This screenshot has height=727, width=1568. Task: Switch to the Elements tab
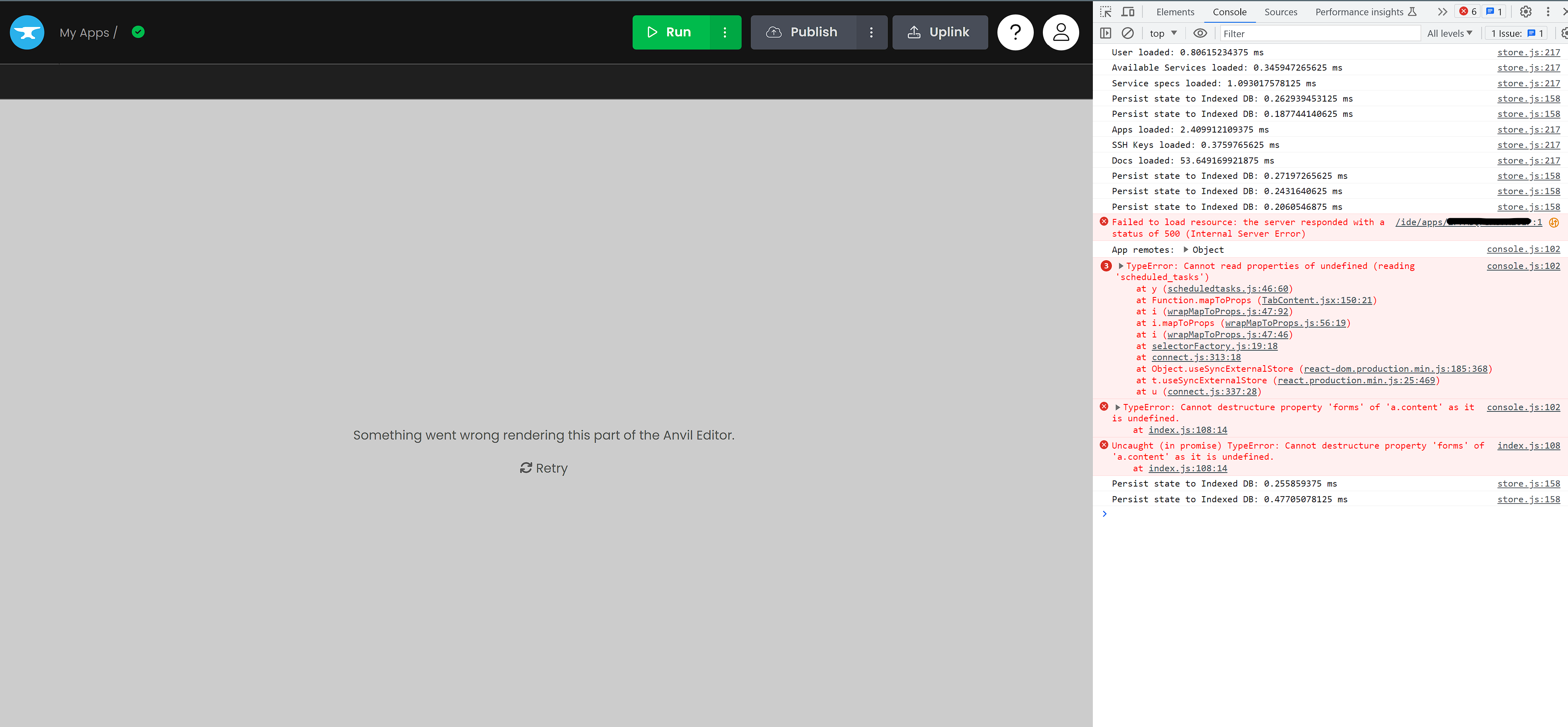(x=1175, y=12)
